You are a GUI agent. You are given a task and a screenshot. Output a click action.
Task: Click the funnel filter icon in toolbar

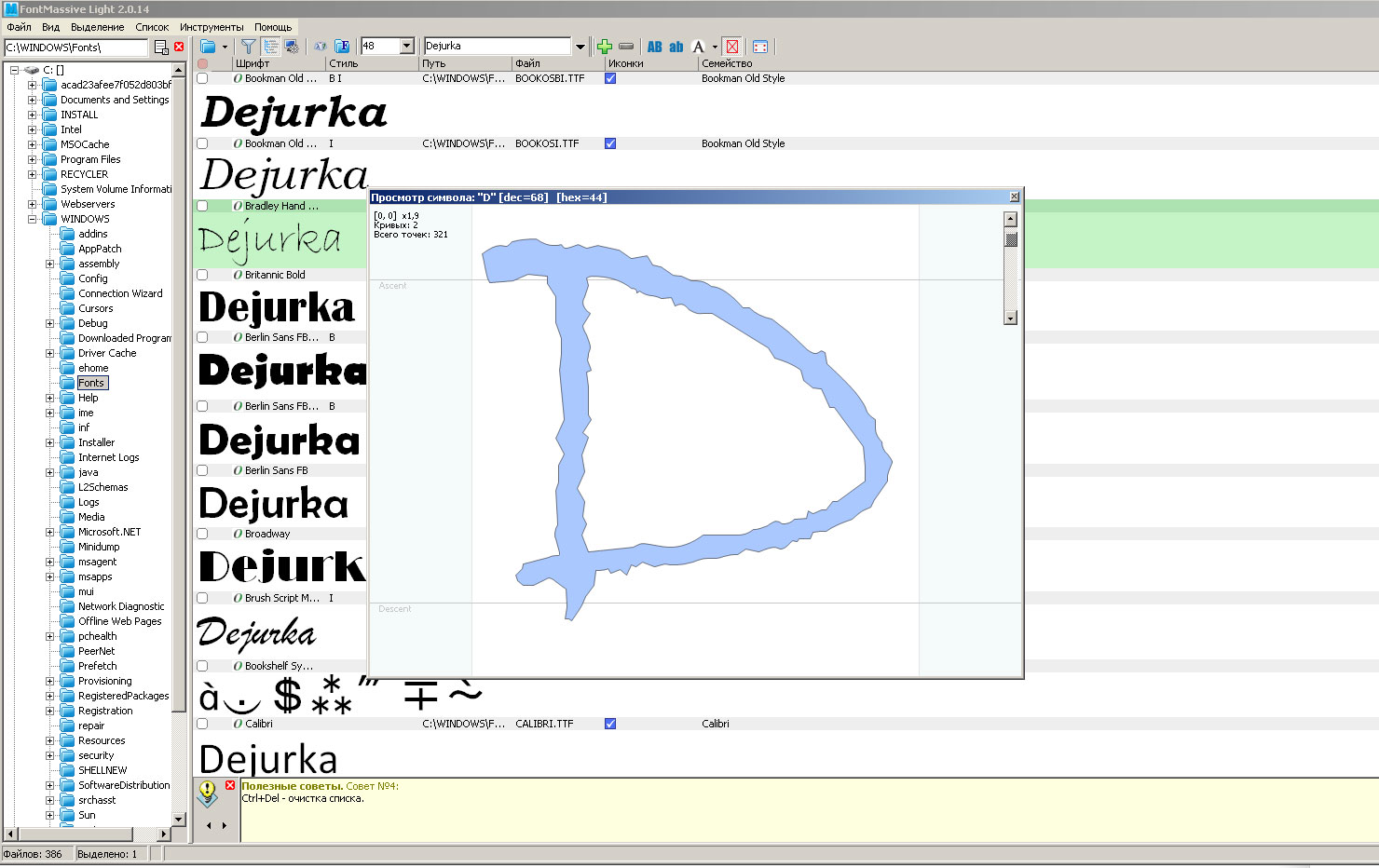coord(248,47)
